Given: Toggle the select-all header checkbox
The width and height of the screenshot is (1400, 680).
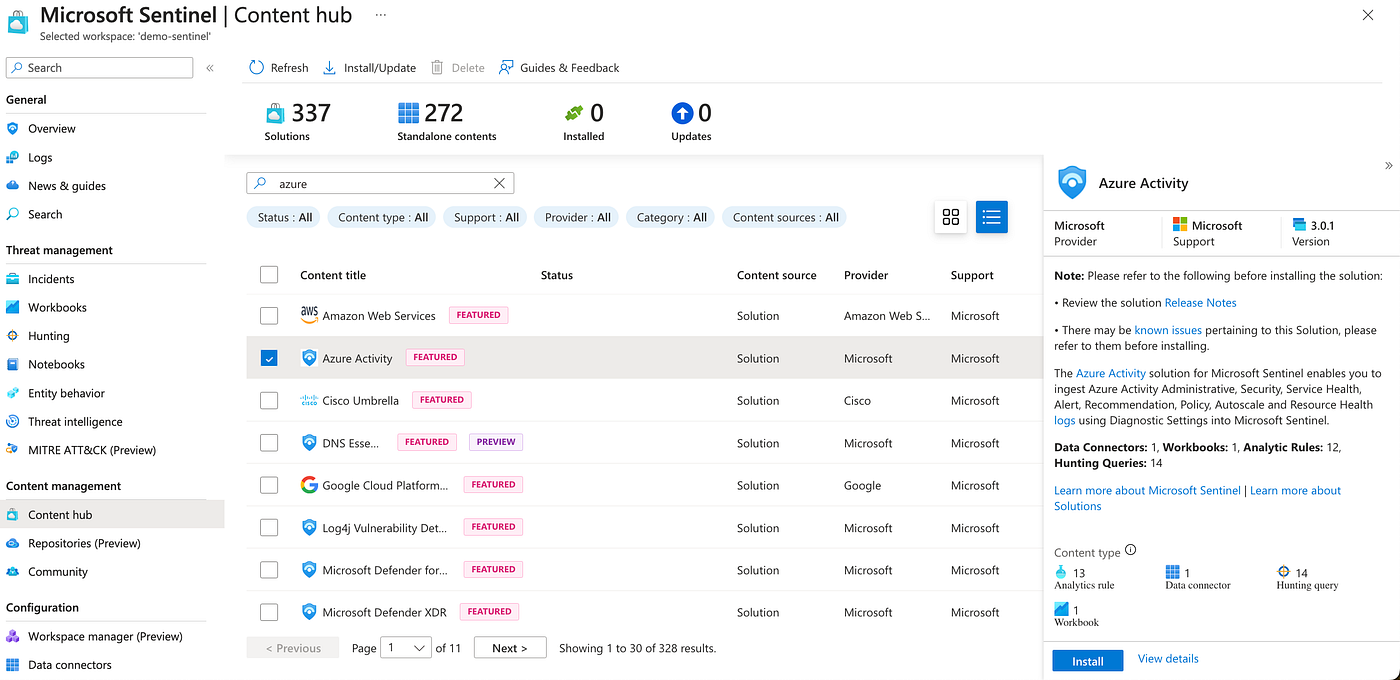Looking at the screenshot, I should pyautogui.click(x=269, y=274).
